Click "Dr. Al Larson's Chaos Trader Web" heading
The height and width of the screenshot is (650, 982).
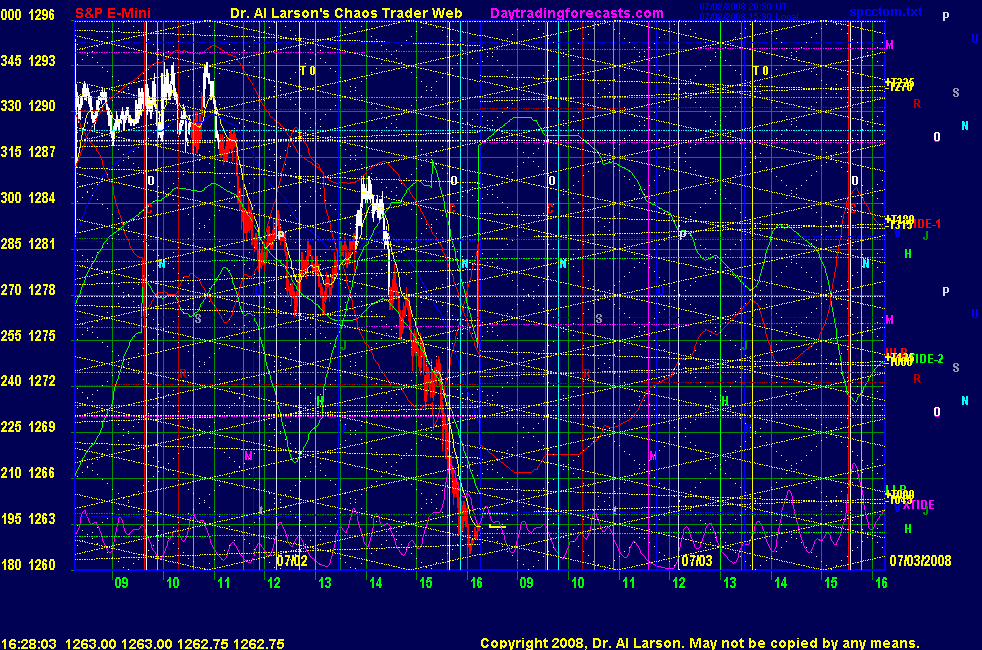point(346,13)
